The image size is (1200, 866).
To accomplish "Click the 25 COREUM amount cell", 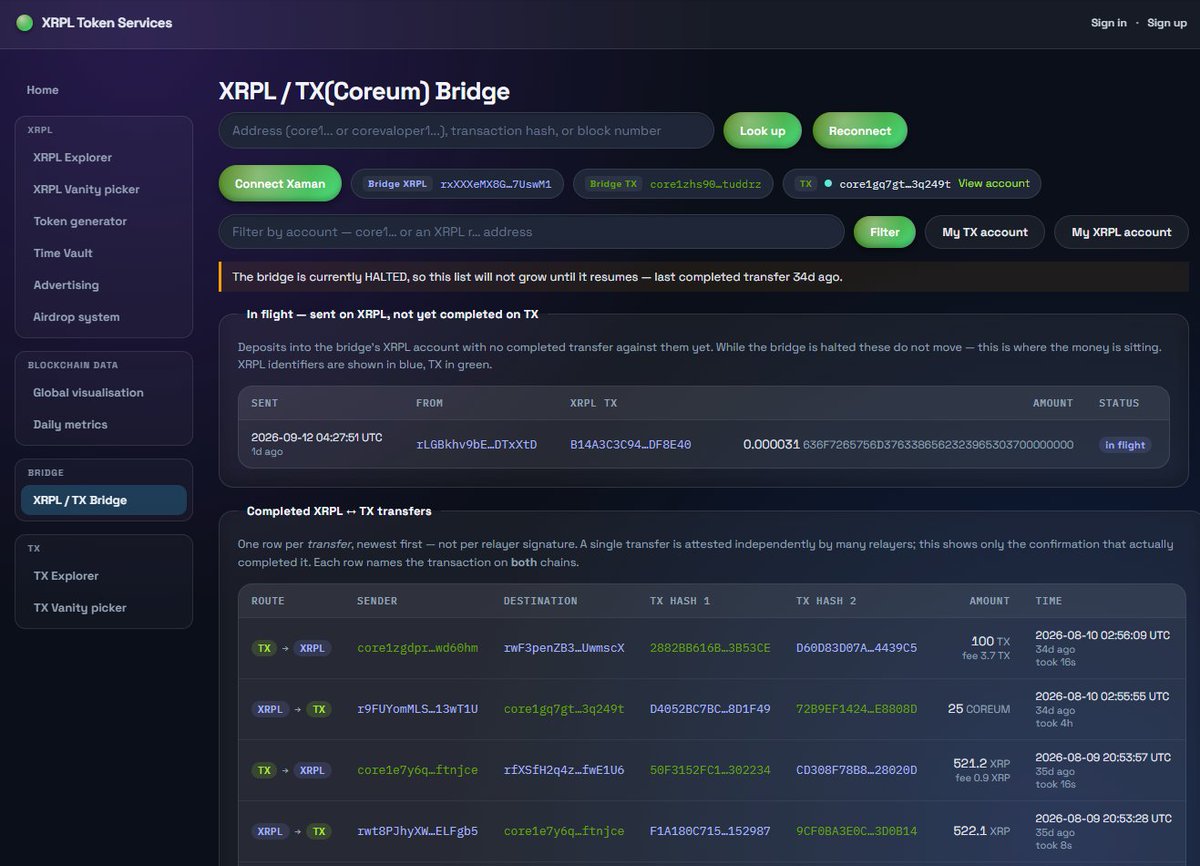I will pyautogui.click(x=979, y=709).
